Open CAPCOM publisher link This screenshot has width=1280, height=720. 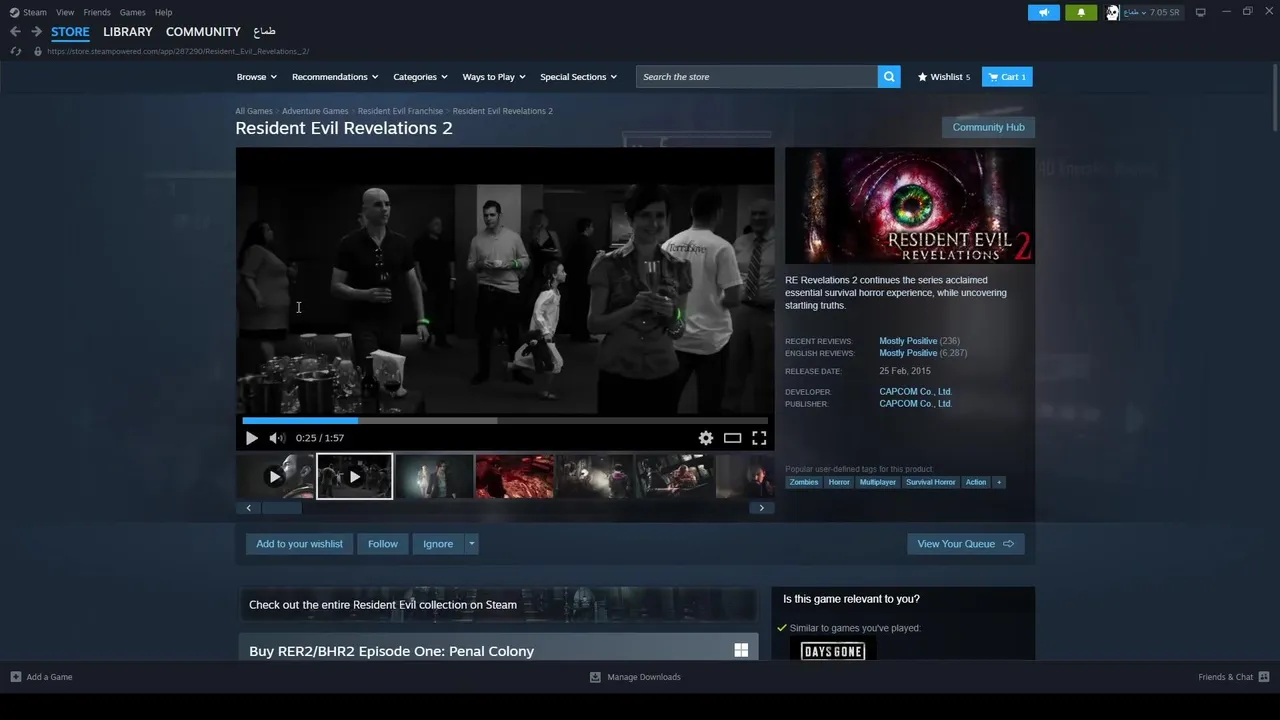pyautogui.click(x=915, y=404)
